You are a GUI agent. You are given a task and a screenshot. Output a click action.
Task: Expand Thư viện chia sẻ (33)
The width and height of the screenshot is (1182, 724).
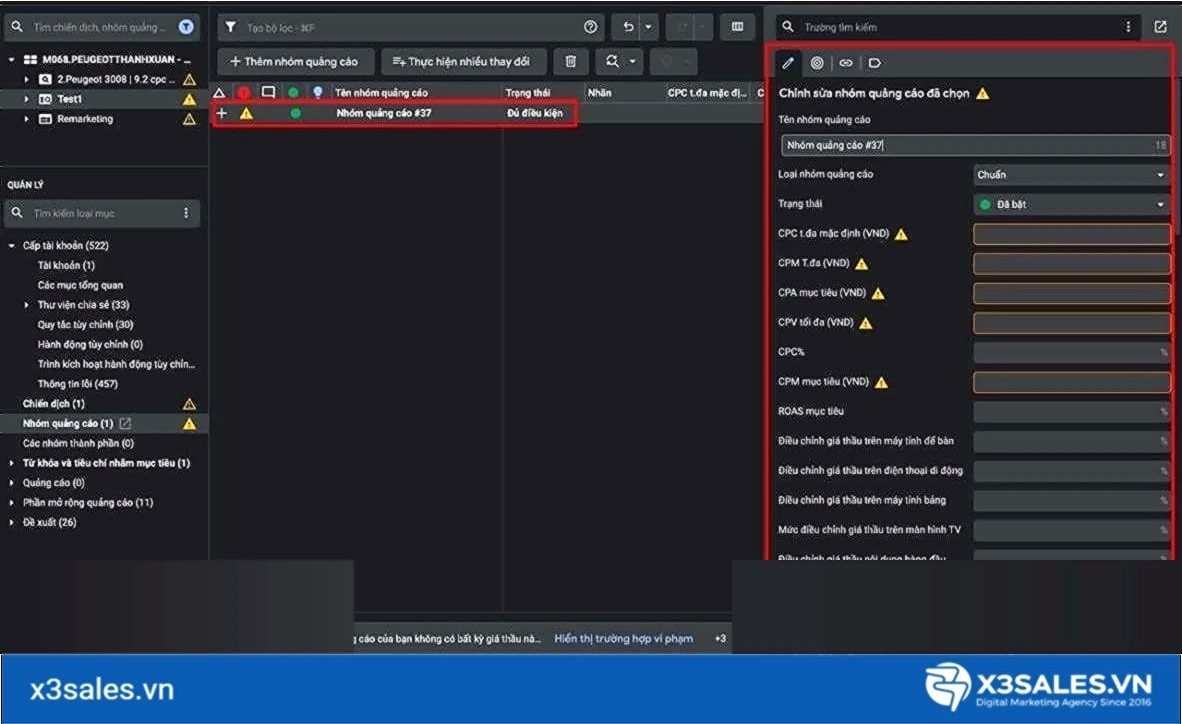(26, 305)
